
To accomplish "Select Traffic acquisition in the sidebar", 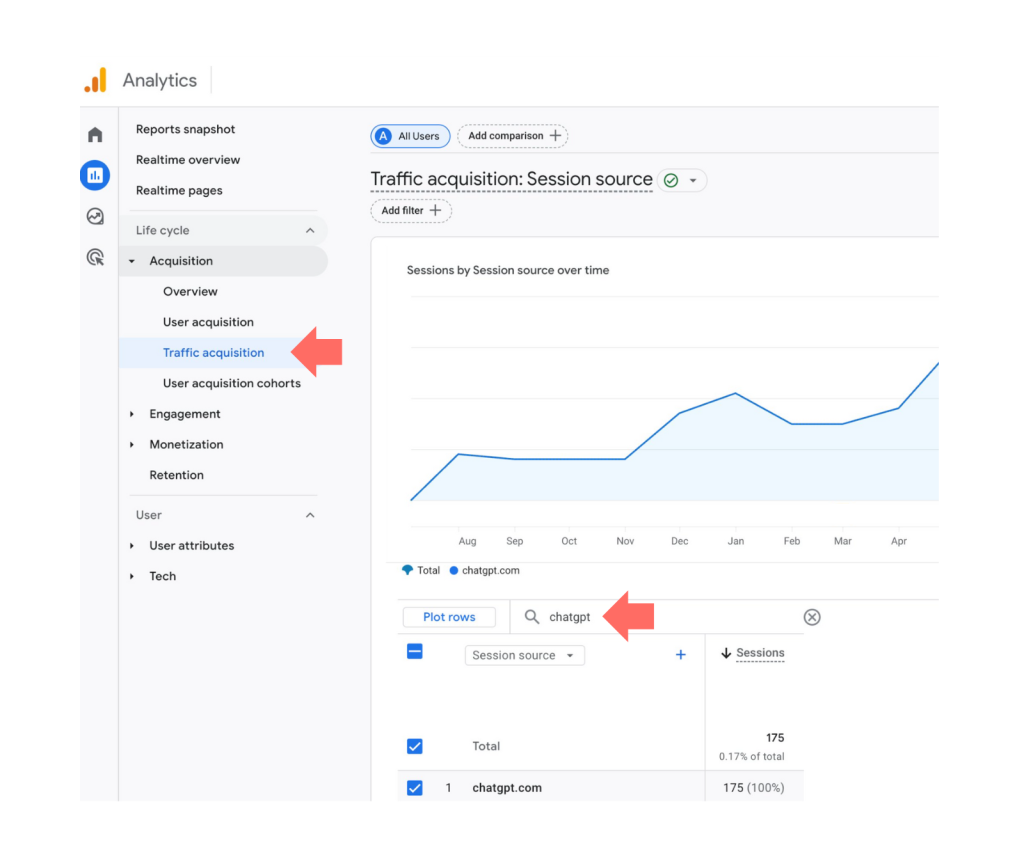I will (x=214, y=353).
